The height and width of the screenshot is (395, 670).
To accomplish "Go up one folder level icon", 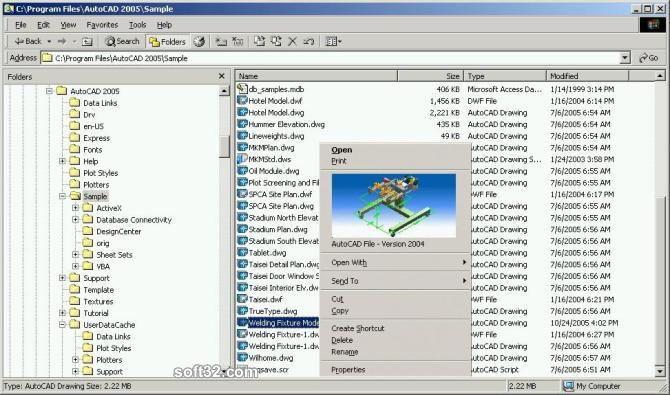I will click(87, 41).
